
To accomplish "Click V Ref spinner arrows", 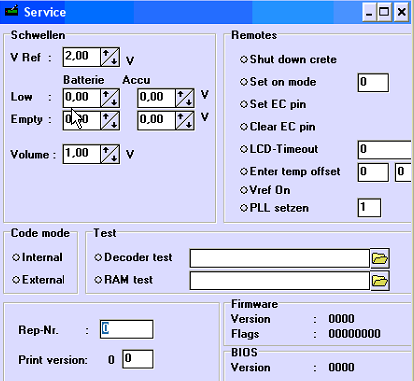I will [110, 57].
